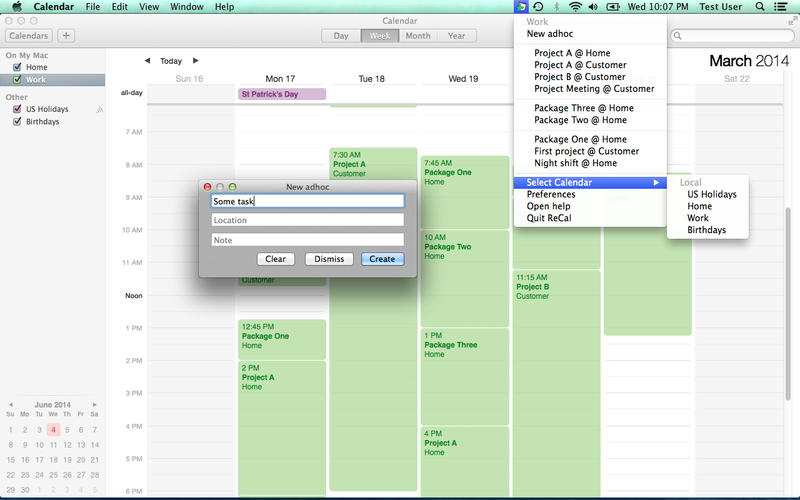Go to next week arrow
The width and height of the screenshot is (800, 500).
tap(195, 61)
